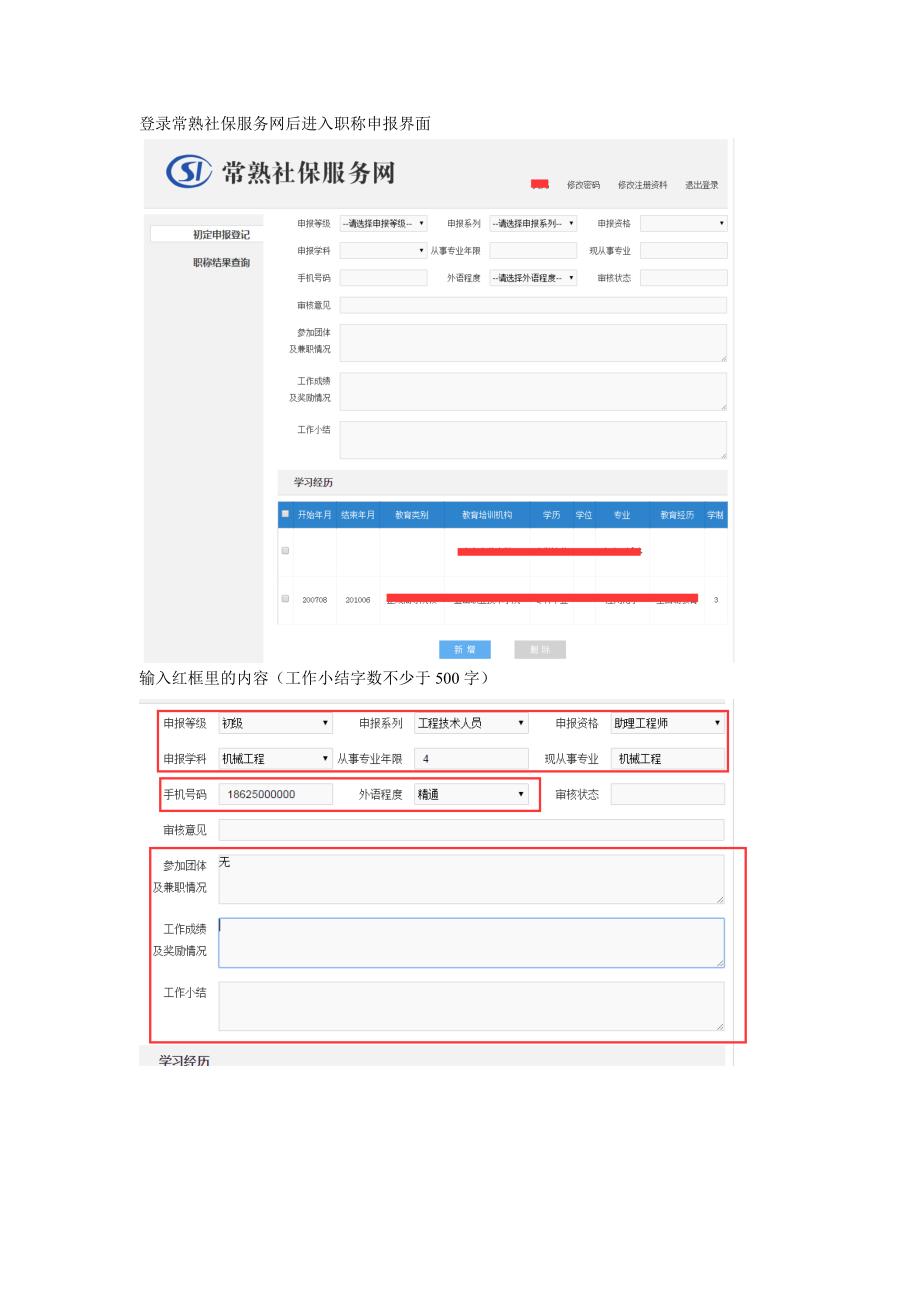Open the --请选择申报系列-- dropdown
Viewport: 920px width, 1302px height.
533,224
